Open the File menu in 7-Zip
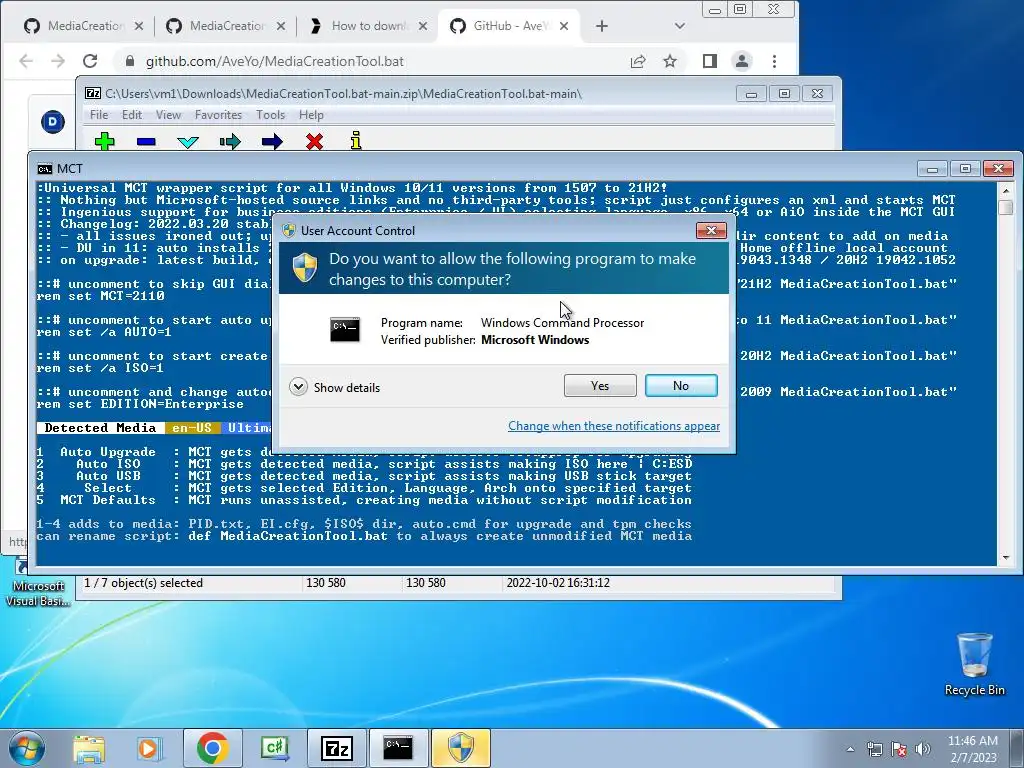1024x768 pixels. tap(99, 115)
